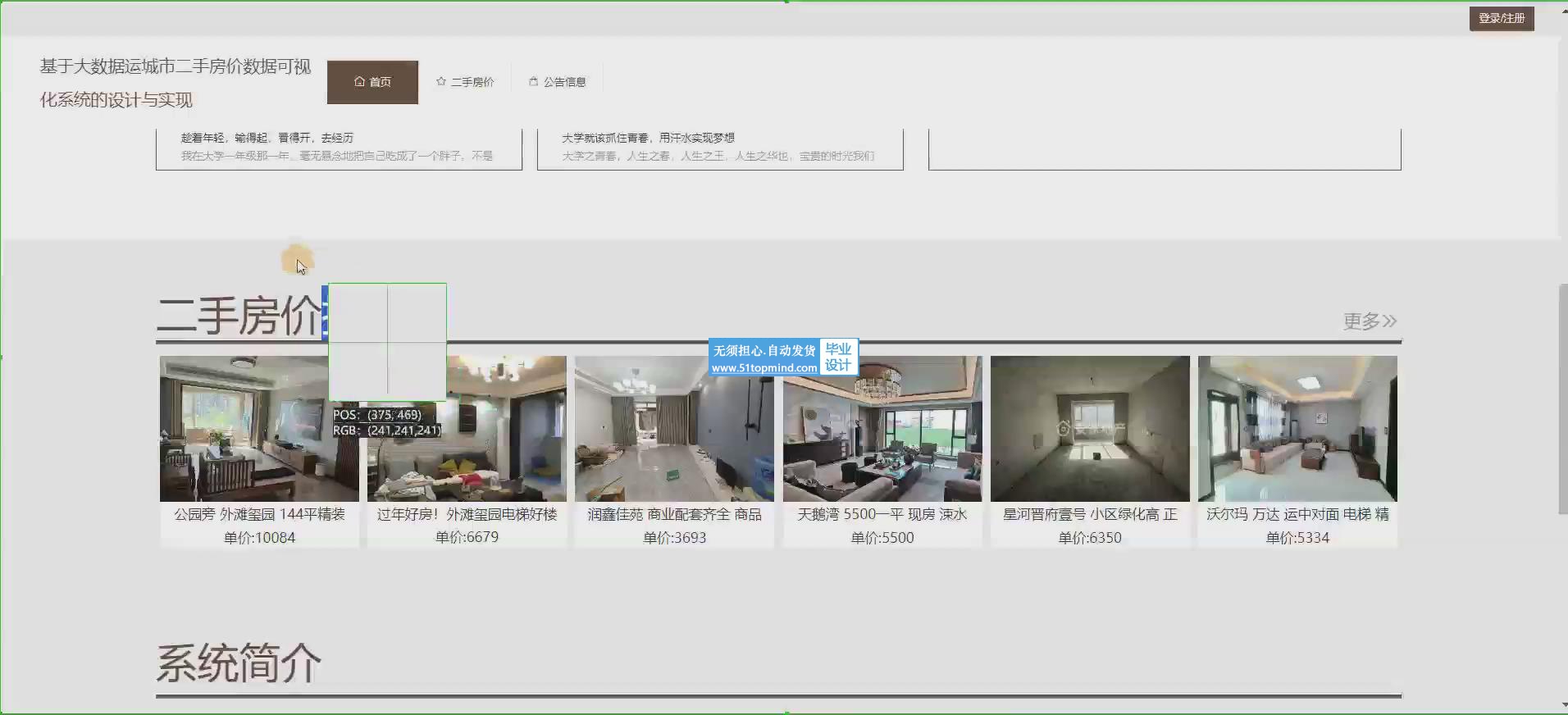Click the site title 基于大数据运城市二手房价

175,83
